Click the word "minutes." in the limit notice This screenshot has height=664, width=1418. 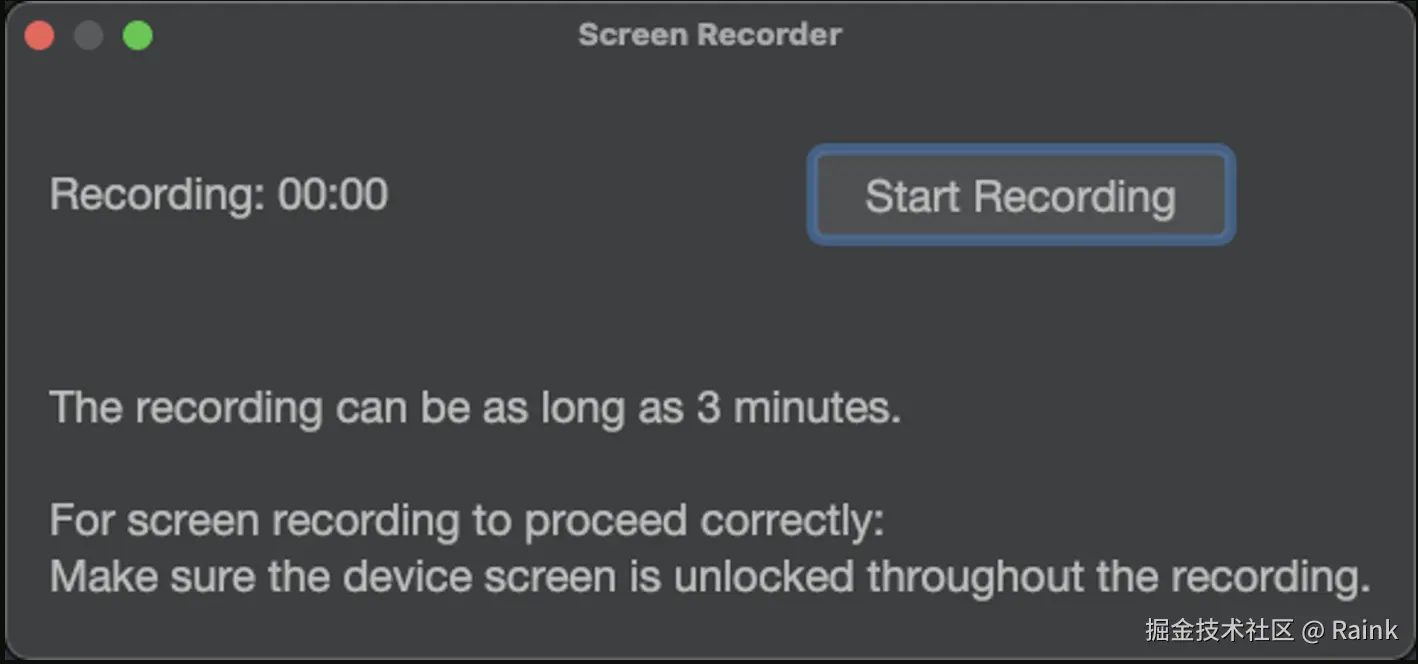(x=817, y=408)
